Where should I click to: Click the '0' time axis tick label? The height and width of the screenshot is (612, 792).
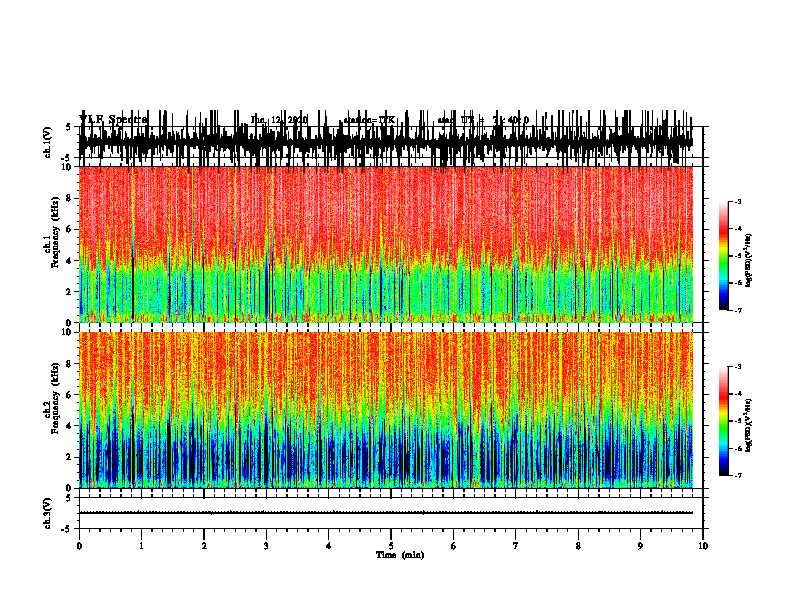point(79,546)
